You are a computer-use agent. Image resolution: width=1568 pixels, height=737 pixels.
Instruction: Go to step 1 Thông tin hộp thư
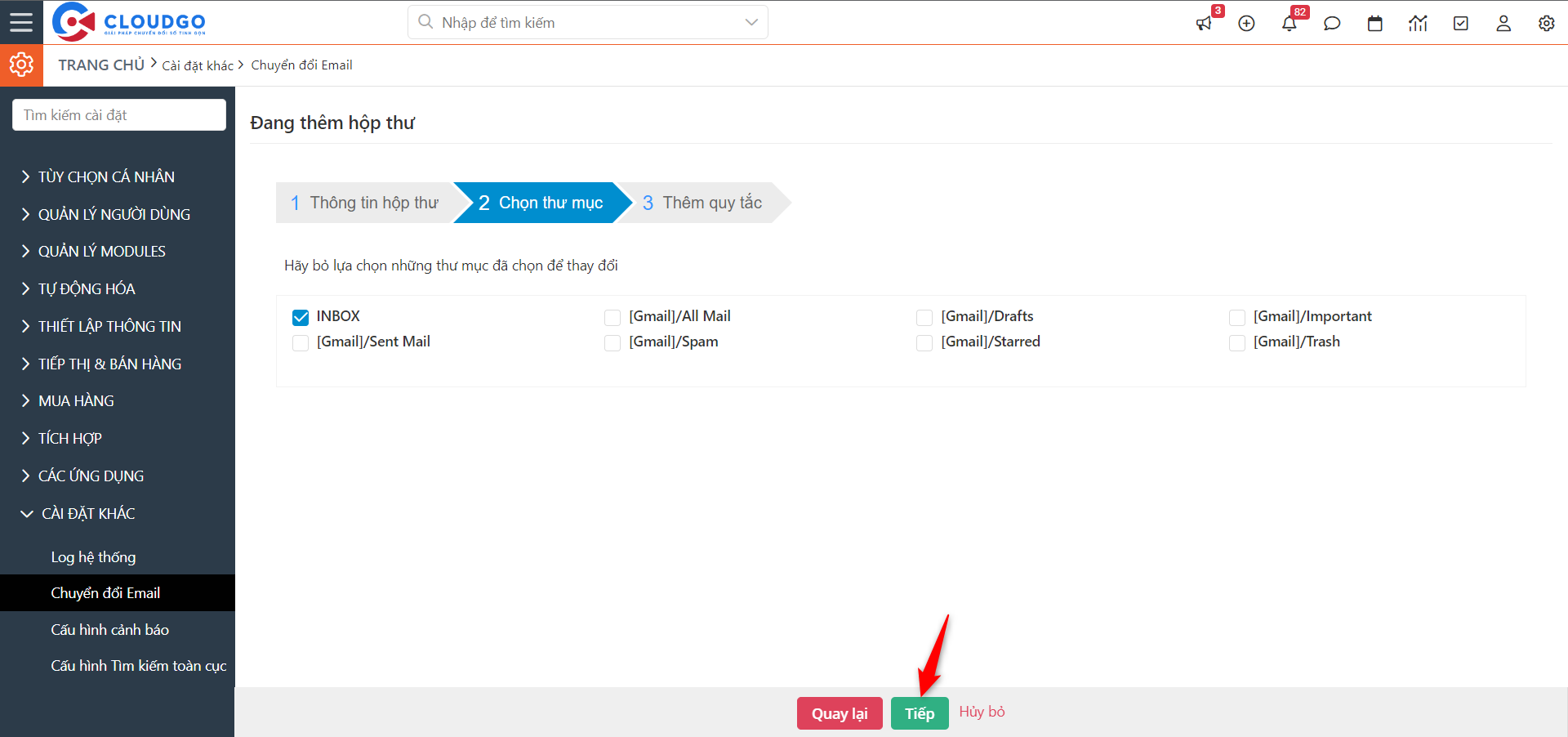tap(365, 203)
